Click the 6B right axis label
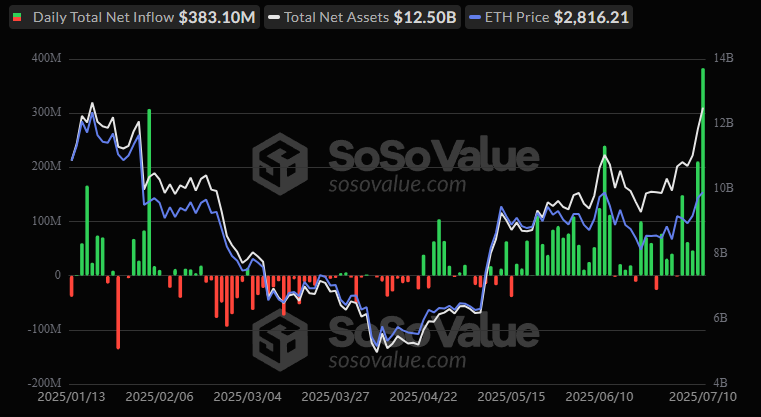 [723, 318]
